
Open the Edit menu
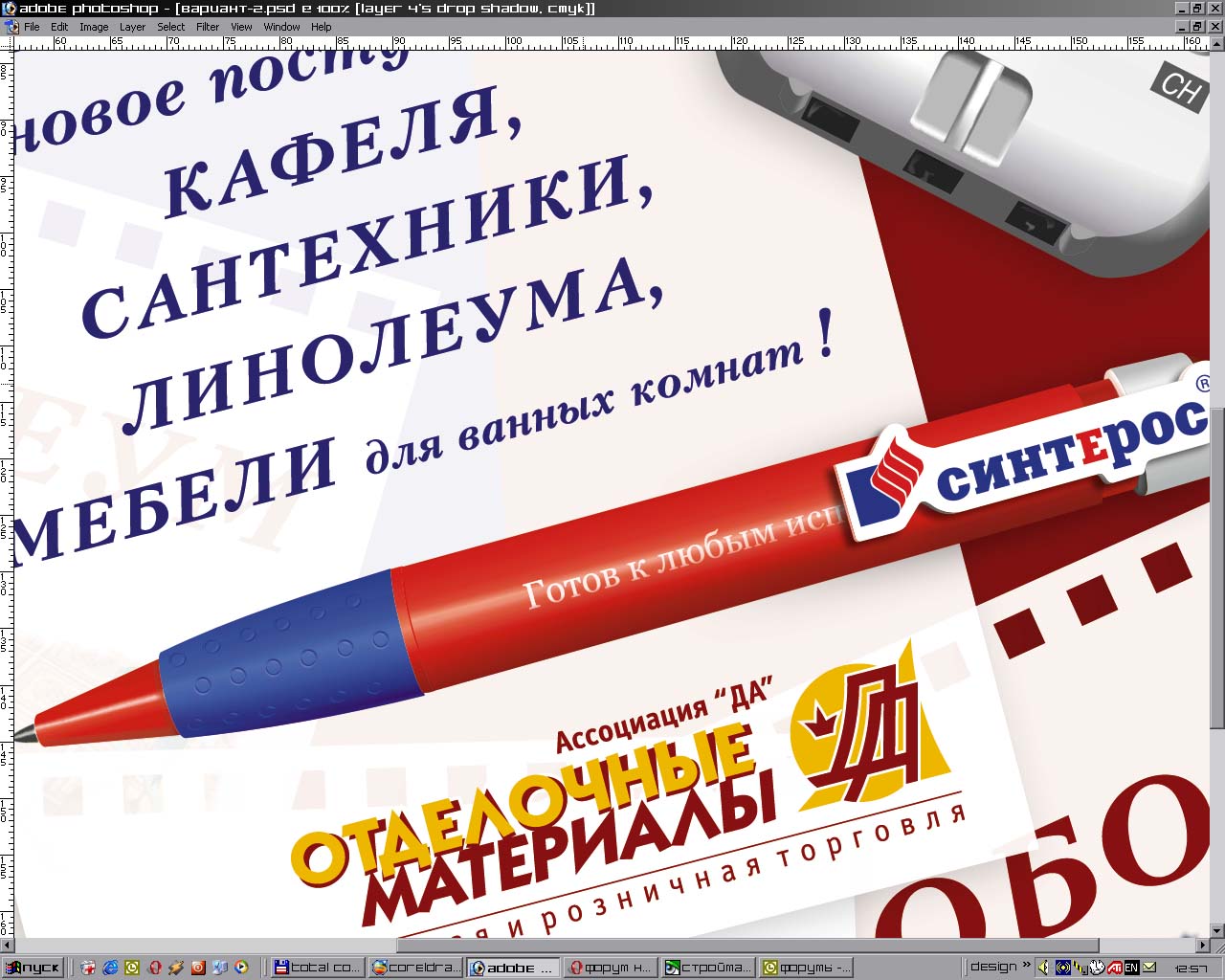tap(59, 27)
